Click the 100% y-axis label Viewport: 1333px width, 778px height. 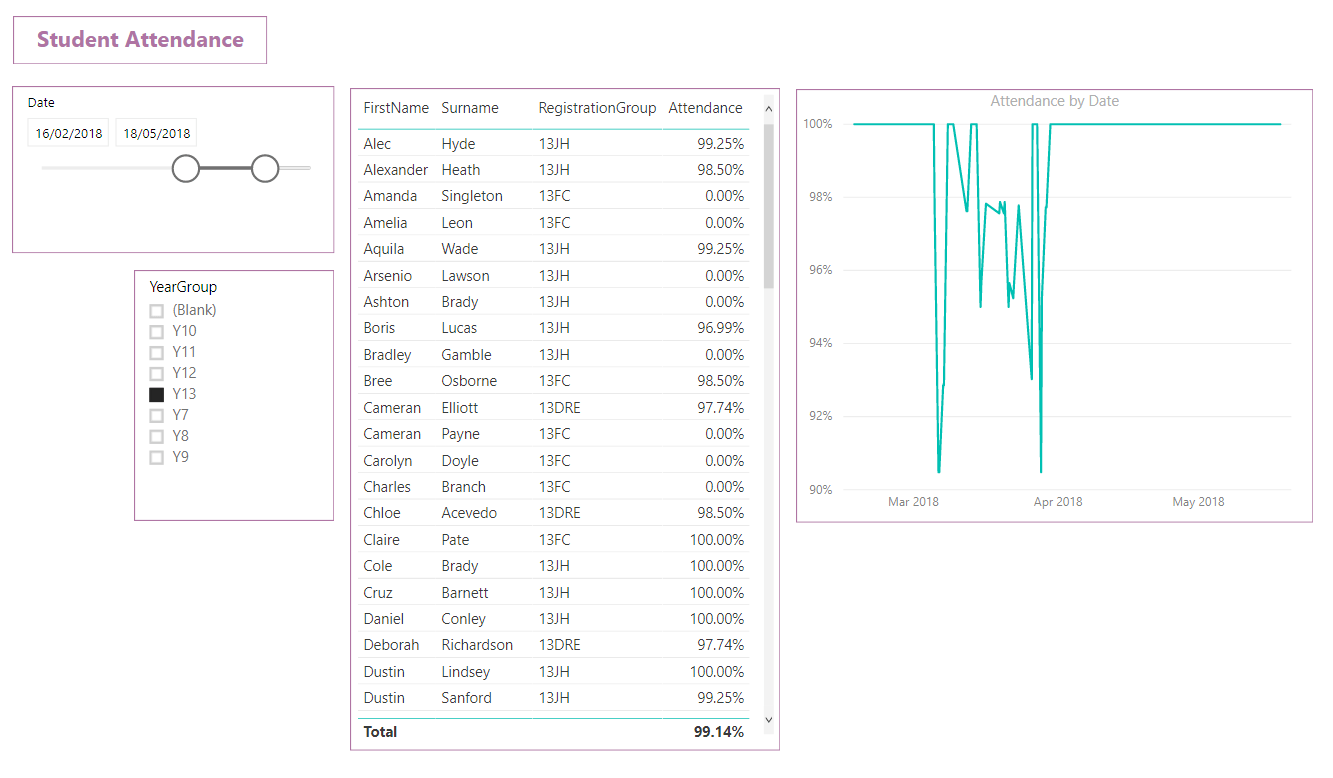coord(817,124)
